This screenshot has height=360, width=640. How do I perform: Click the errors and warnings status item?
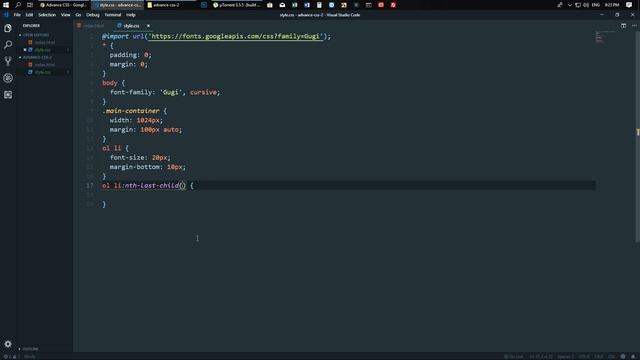click(11, 357)
